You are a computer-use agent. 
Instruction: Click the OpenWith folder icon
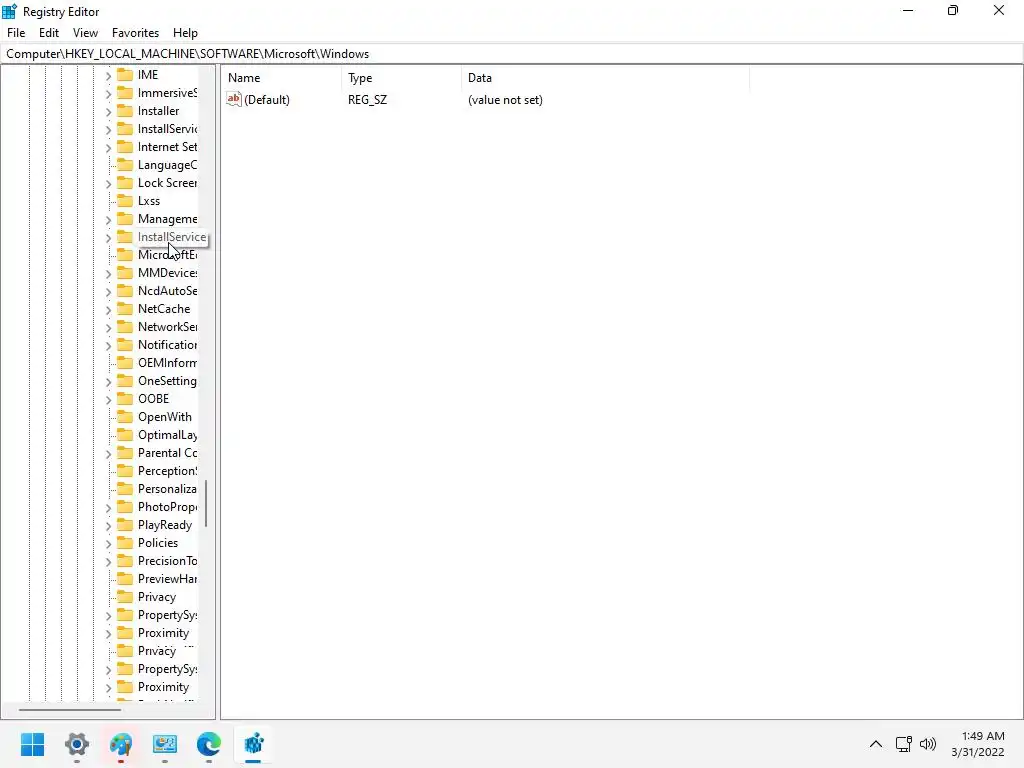[x=125, y=417]
